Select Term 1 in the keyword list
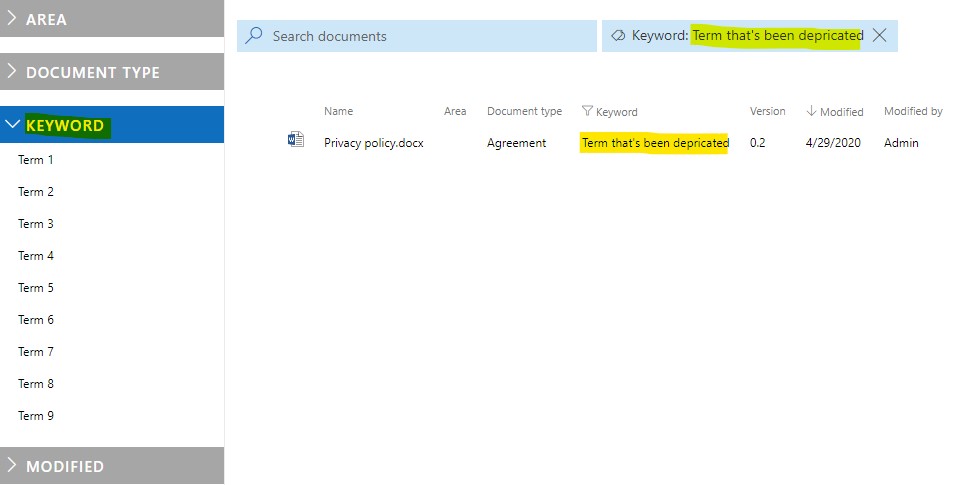 click(35, 160)
